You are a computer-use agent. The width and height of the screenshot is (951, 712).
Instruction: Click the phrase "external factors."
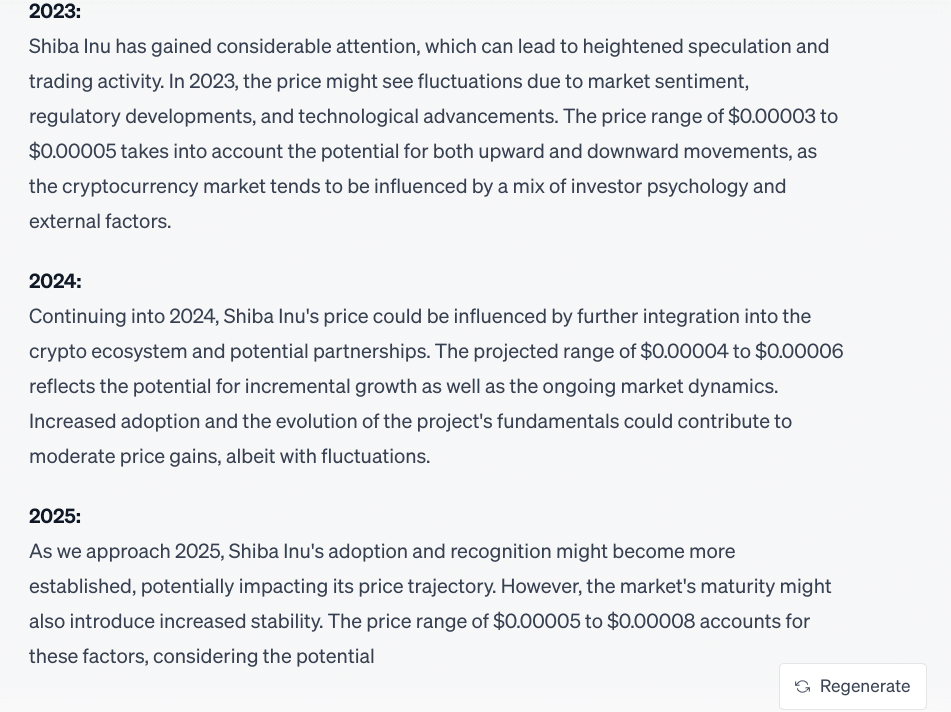[100, 221]
